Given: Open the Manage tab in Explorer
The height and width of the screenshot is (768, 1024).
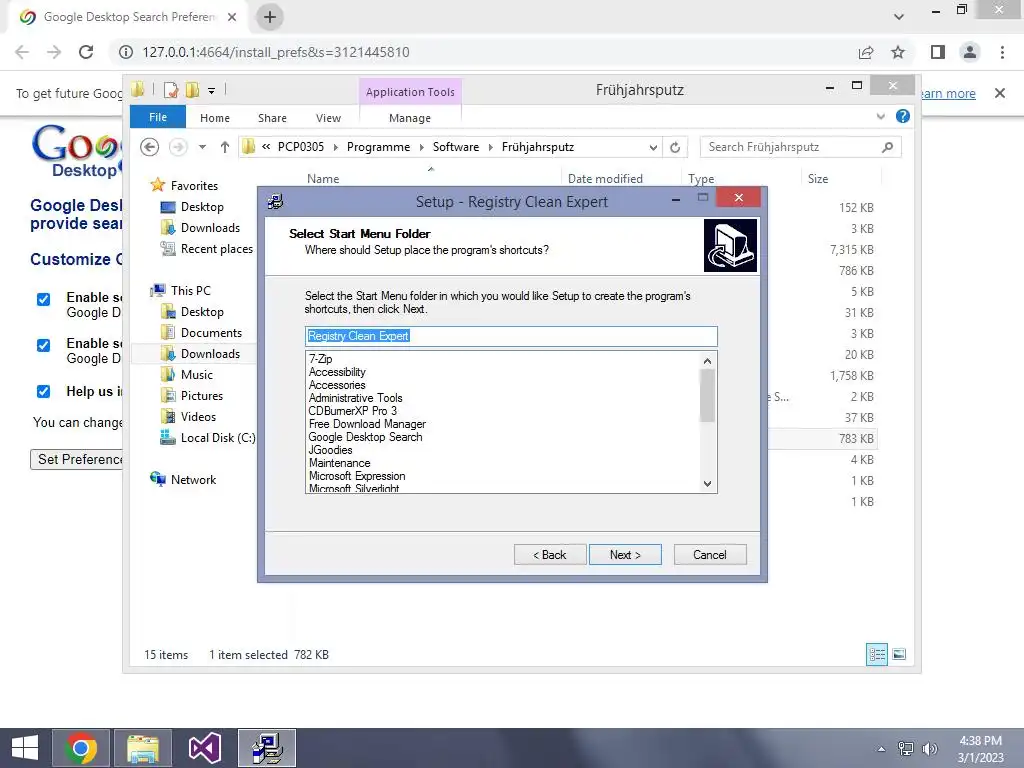Looking at the screenshot, I should [x=410, y=118].
